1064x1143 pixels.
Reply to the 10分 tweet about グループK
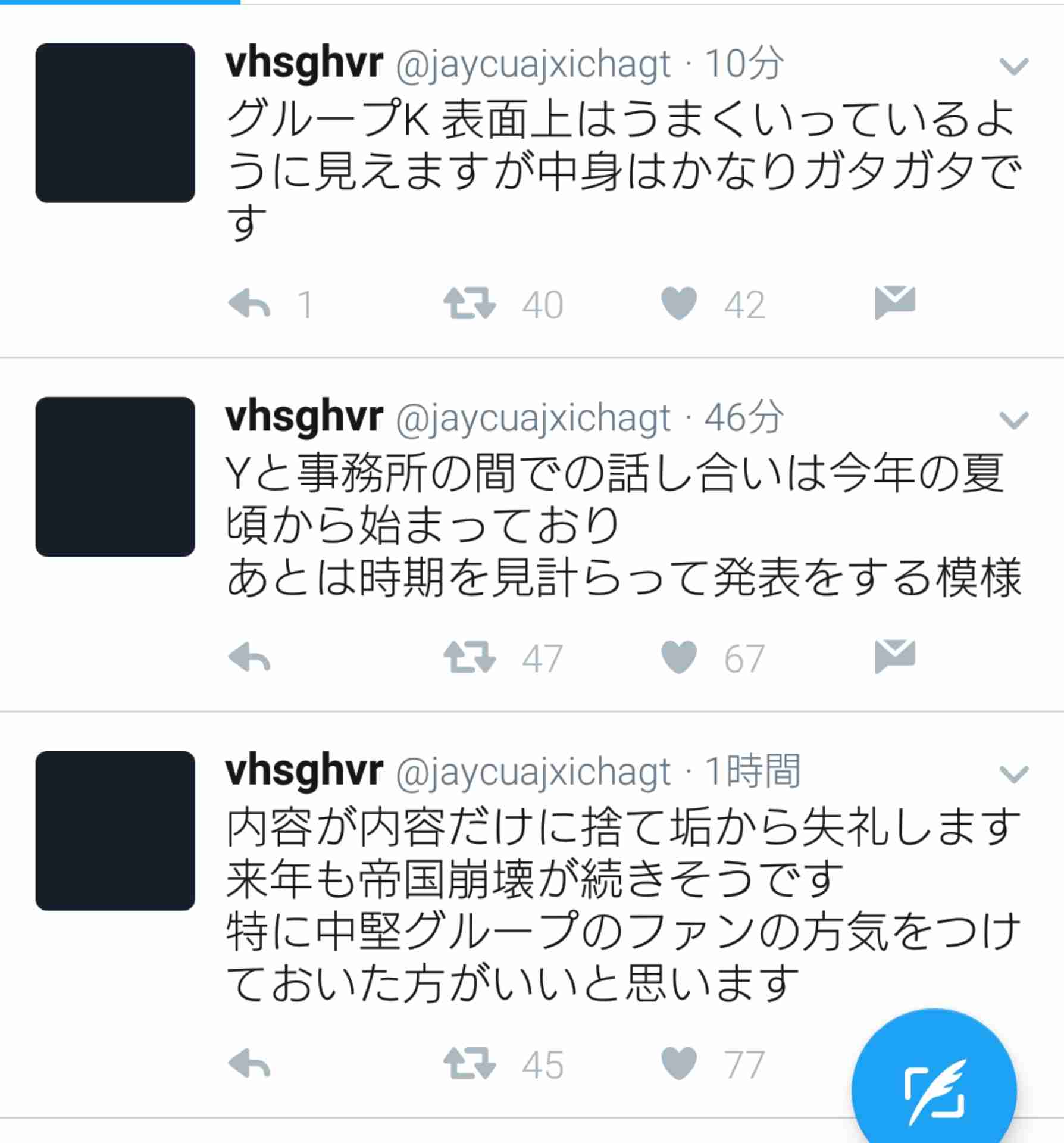[249, 304]
